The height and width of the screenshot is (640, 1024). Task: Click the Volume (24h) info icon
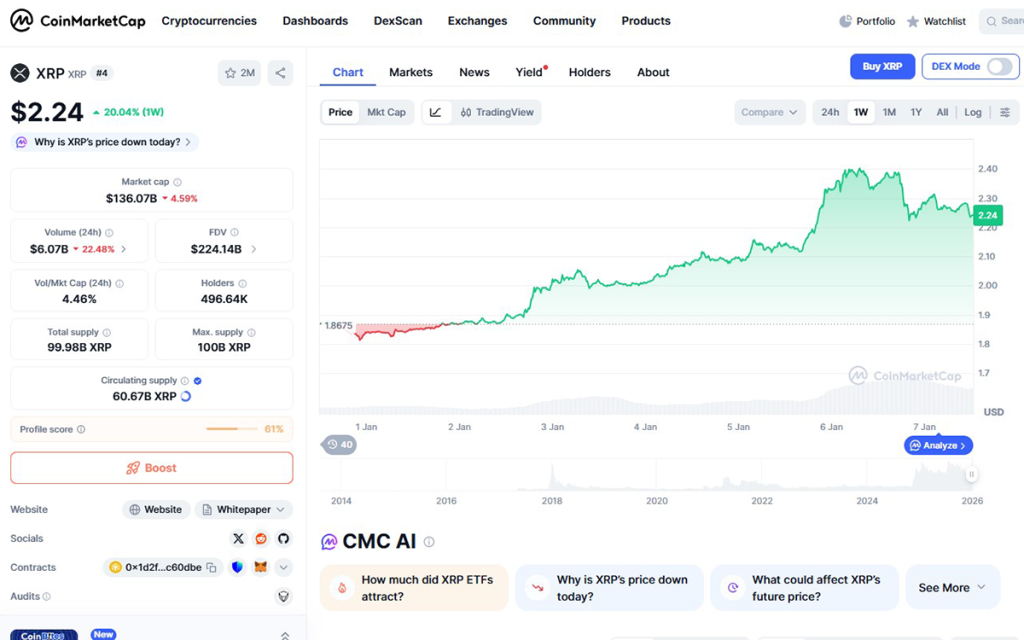coord(109,232)
